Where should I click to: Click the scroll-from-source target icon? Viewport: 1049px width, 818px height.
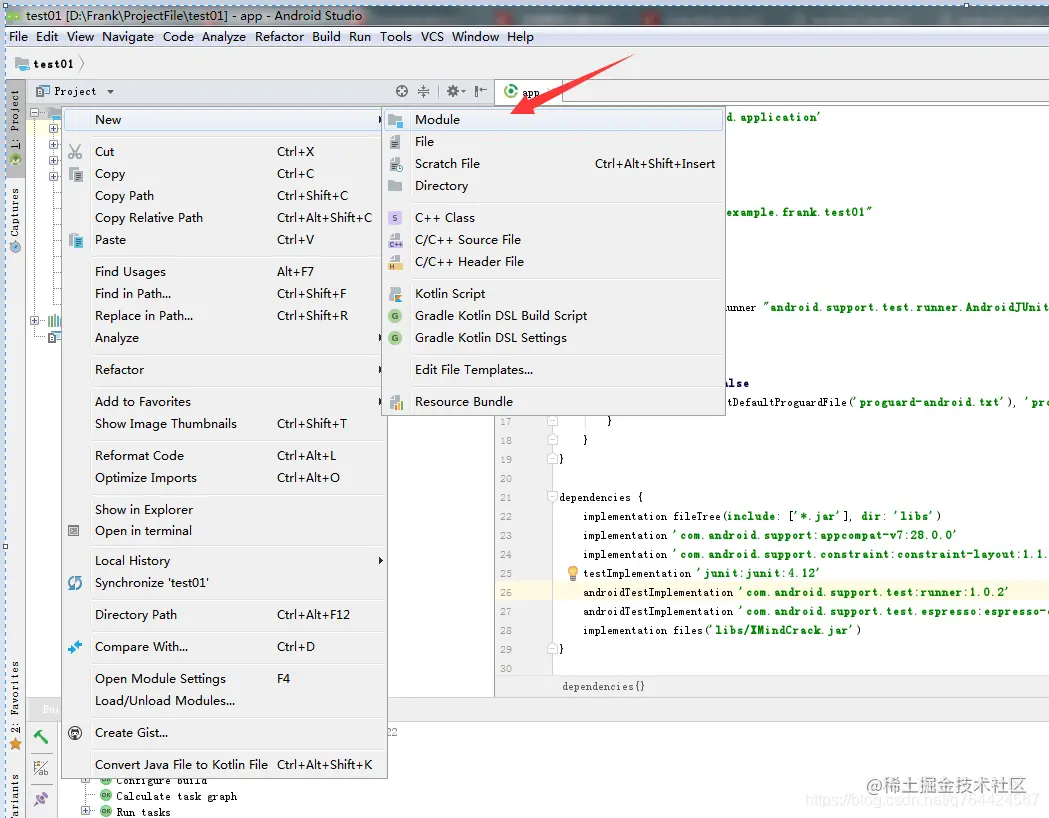point(401,92)
